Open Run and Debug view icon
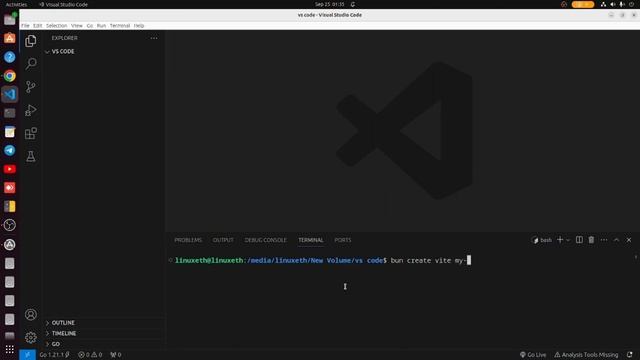 [31, 110]
